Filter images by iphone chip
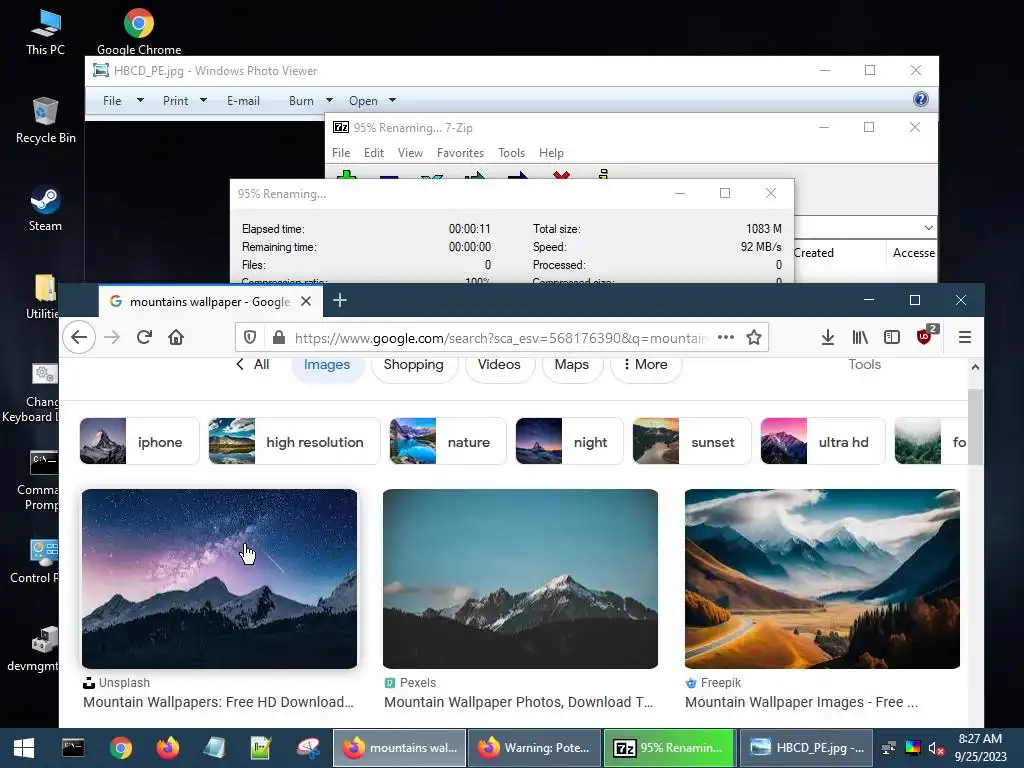 tap(139, 441)
